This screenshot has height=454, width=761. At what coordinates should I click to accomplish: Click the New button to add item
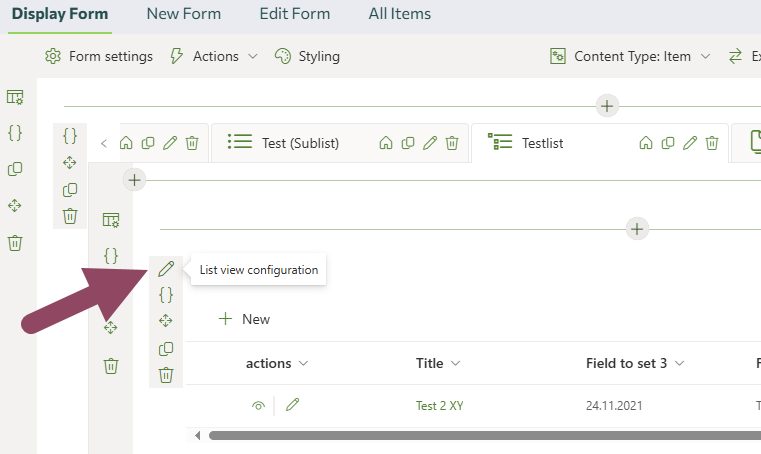click(x=244, y=319)
